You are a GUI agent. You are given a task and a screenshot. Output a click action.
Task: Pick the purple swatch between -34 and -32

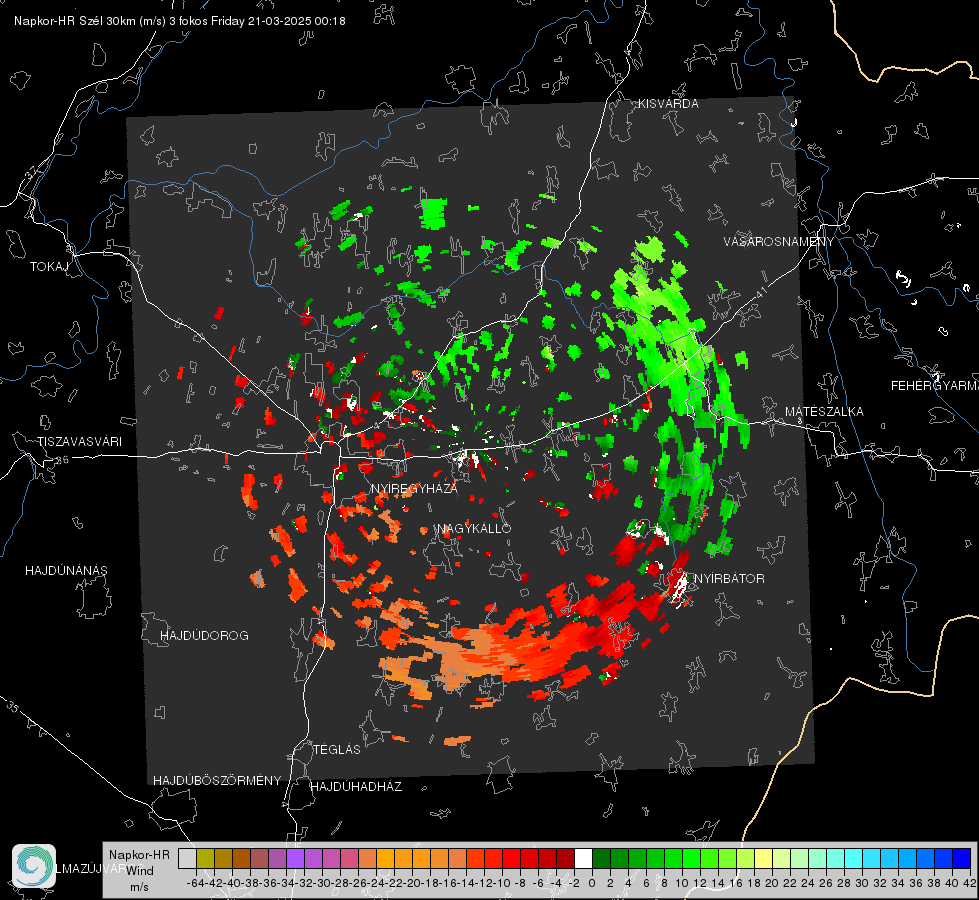(x=295, y=858)
